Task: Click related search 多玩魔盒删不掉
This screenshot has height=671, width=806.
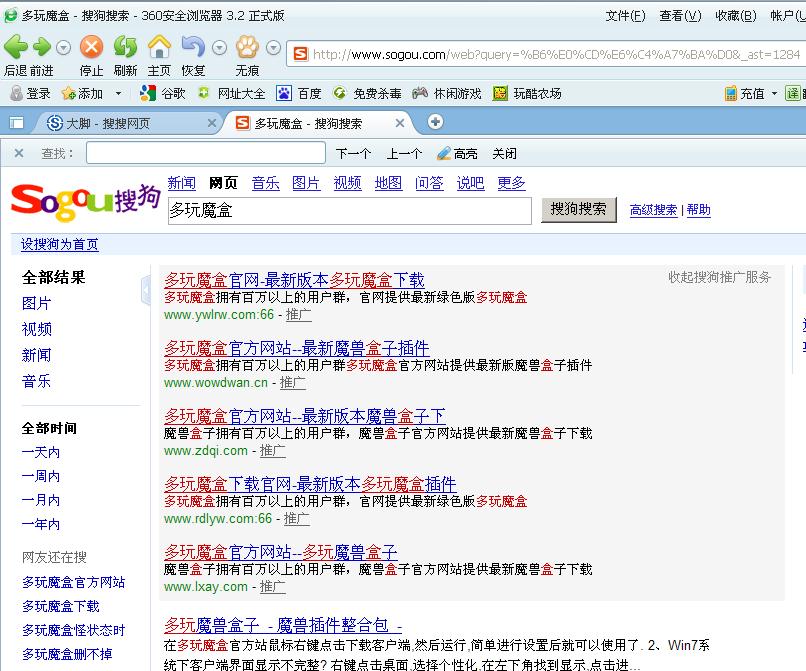Action: click(x=67, y=654)
